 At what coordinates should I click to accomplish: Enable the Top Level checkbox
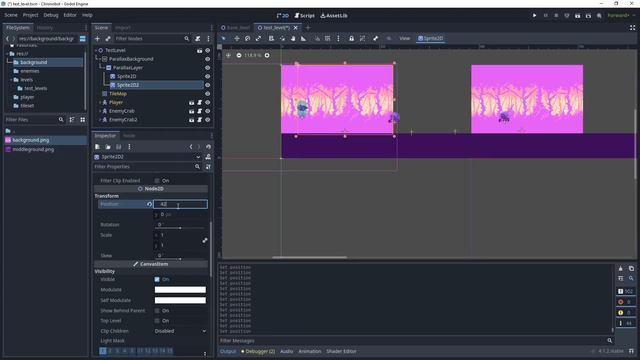(x=157, y=321)
